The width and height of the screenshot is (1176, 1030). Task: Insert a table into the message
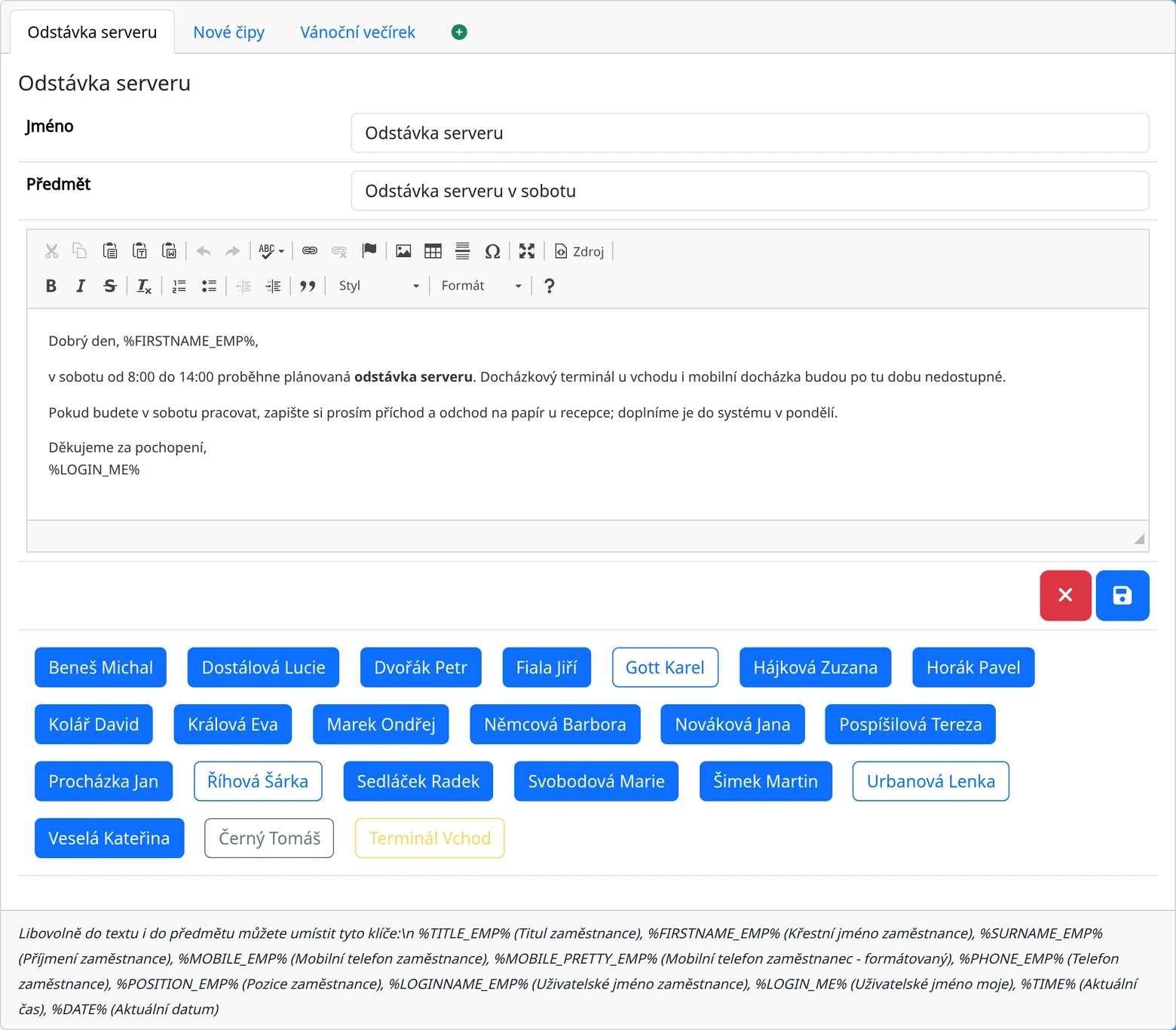pos(433,251)
